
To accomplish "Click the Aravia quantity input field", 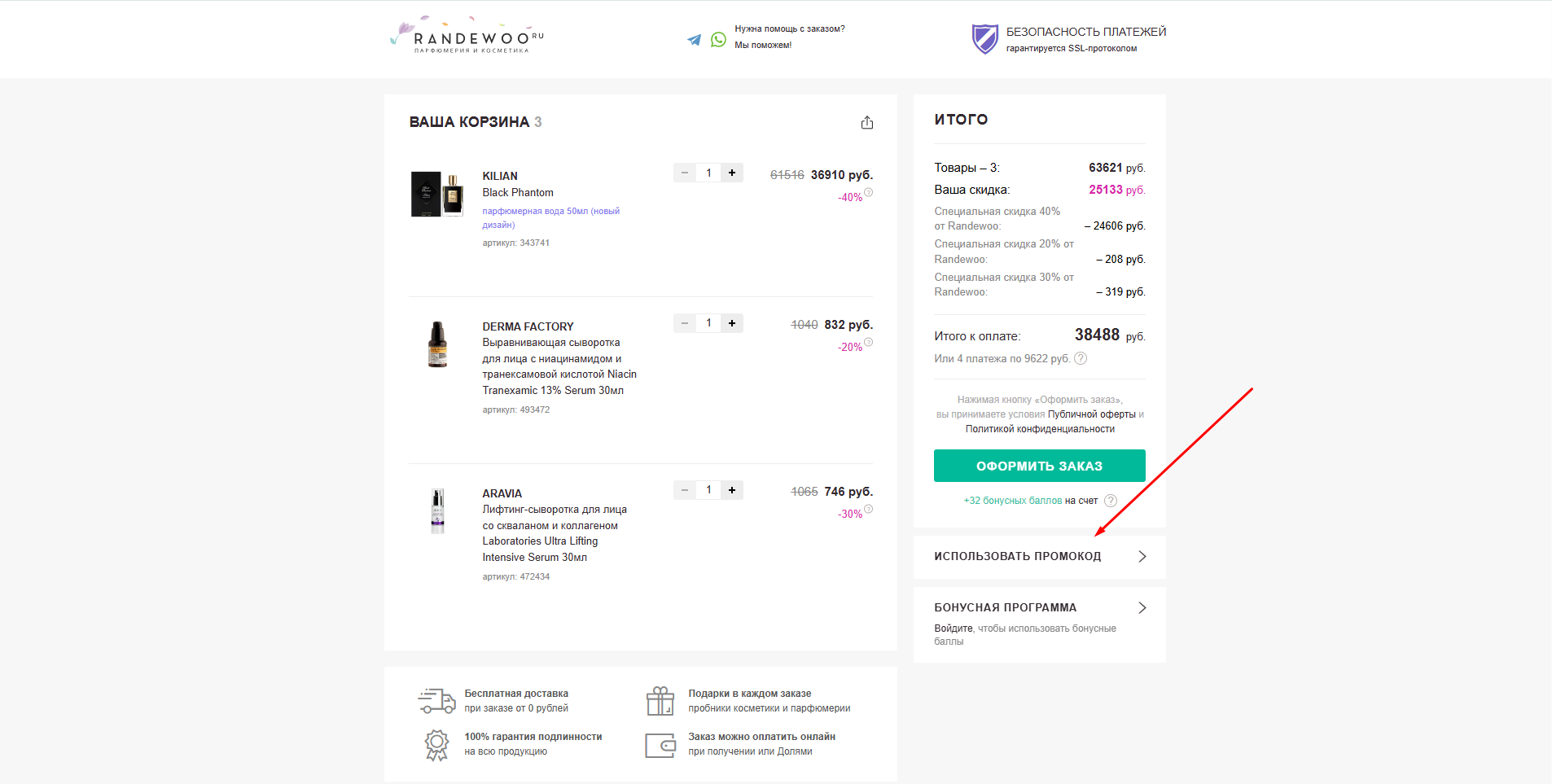I will pyautogui.click(x=708, y=490).
